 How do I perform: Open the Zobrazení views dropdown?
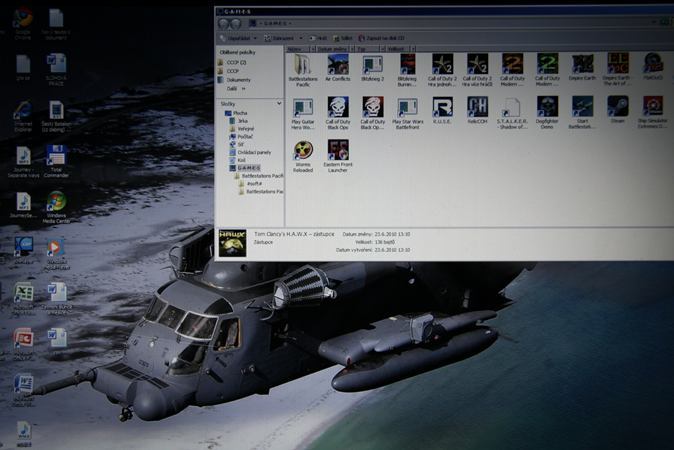tap(283, 38)
